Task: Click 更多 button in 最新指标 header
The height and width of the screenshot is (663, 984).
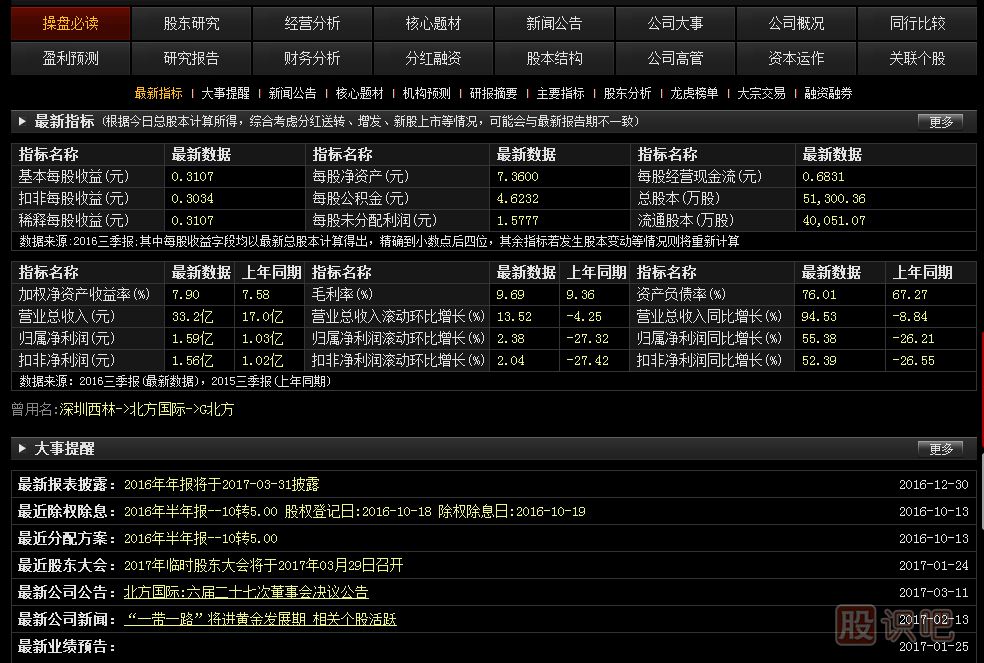Action: pyautogui.click(x=940, y=122)
